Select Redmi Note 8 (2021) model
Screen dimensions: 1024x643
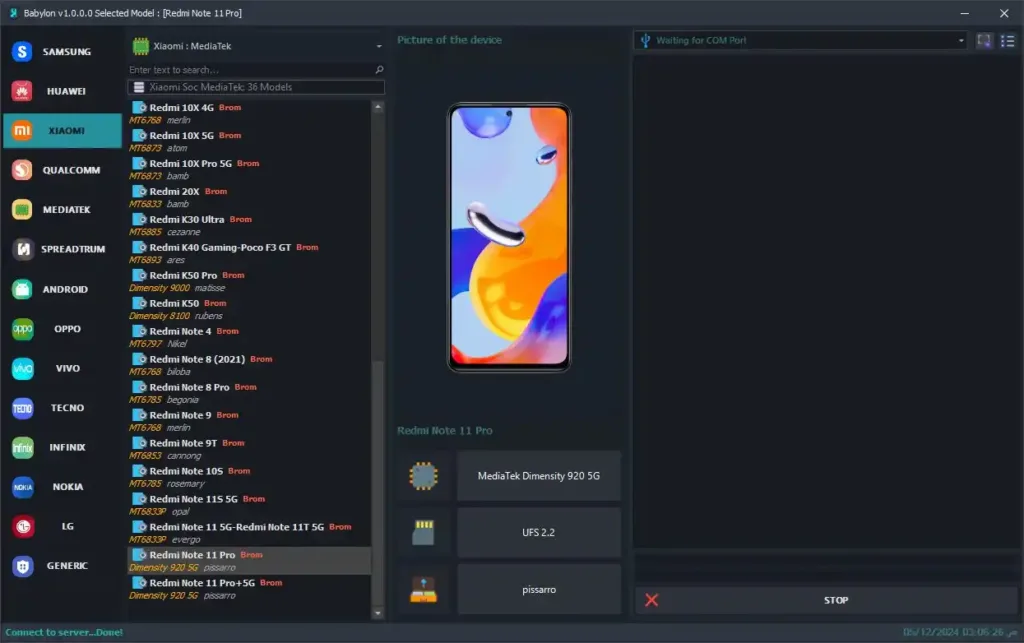(x=249, y=366)
